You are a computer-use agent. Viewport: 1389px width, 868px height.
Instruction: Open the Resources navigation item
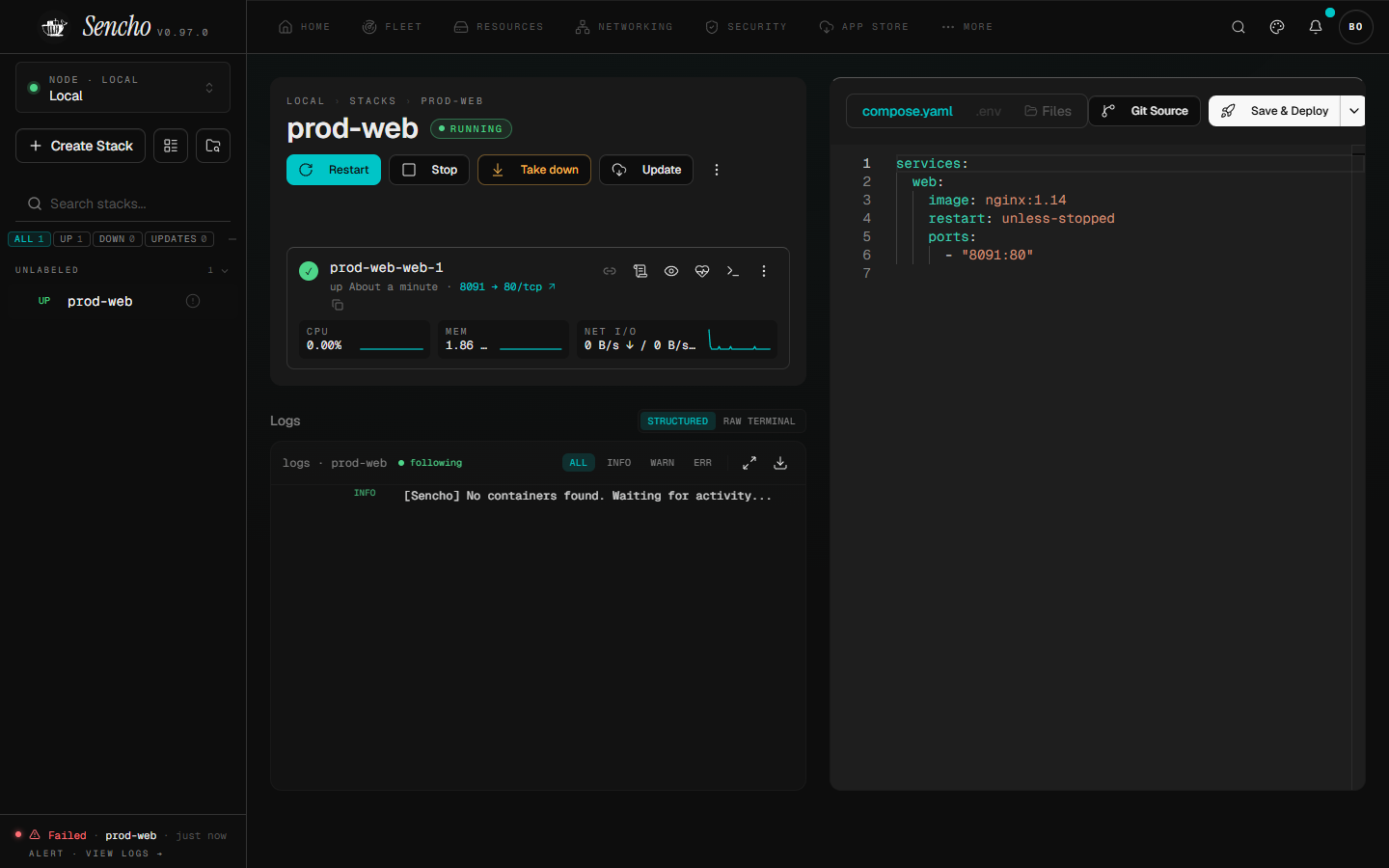pos(499,27)
